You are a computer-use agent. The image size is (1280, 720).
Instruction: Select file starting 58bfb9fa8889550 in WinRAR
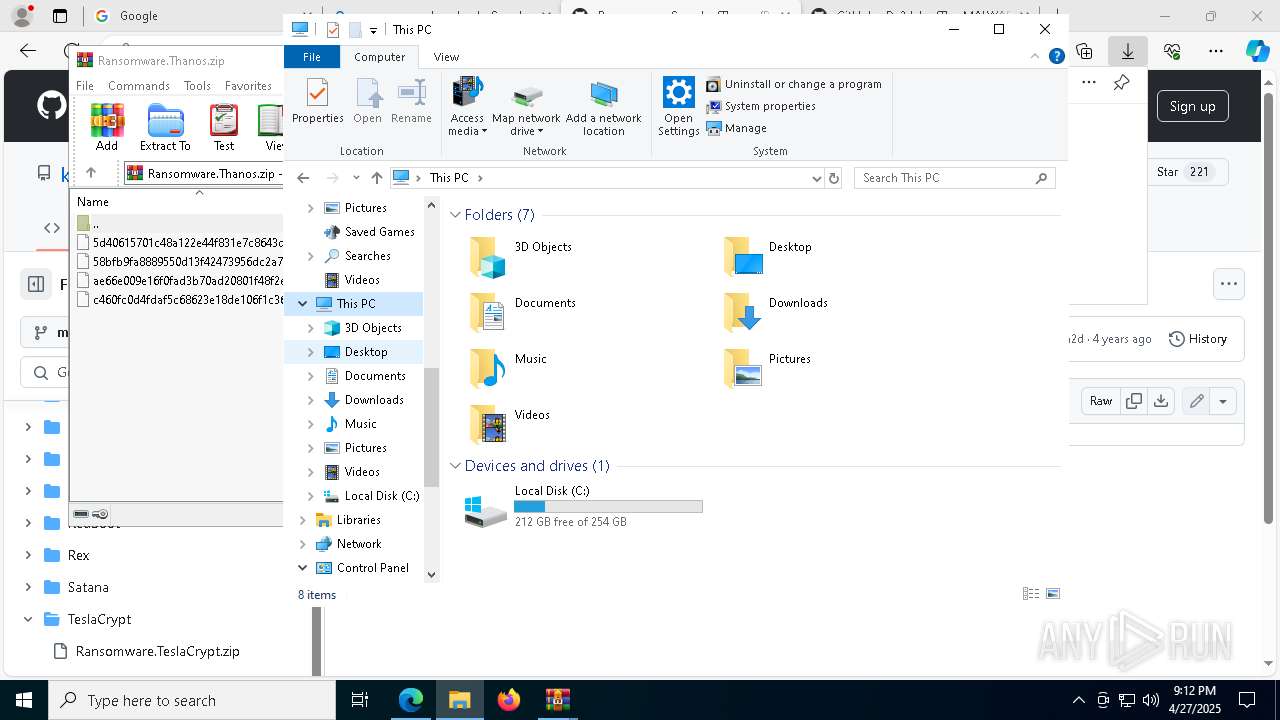point(180,261)
